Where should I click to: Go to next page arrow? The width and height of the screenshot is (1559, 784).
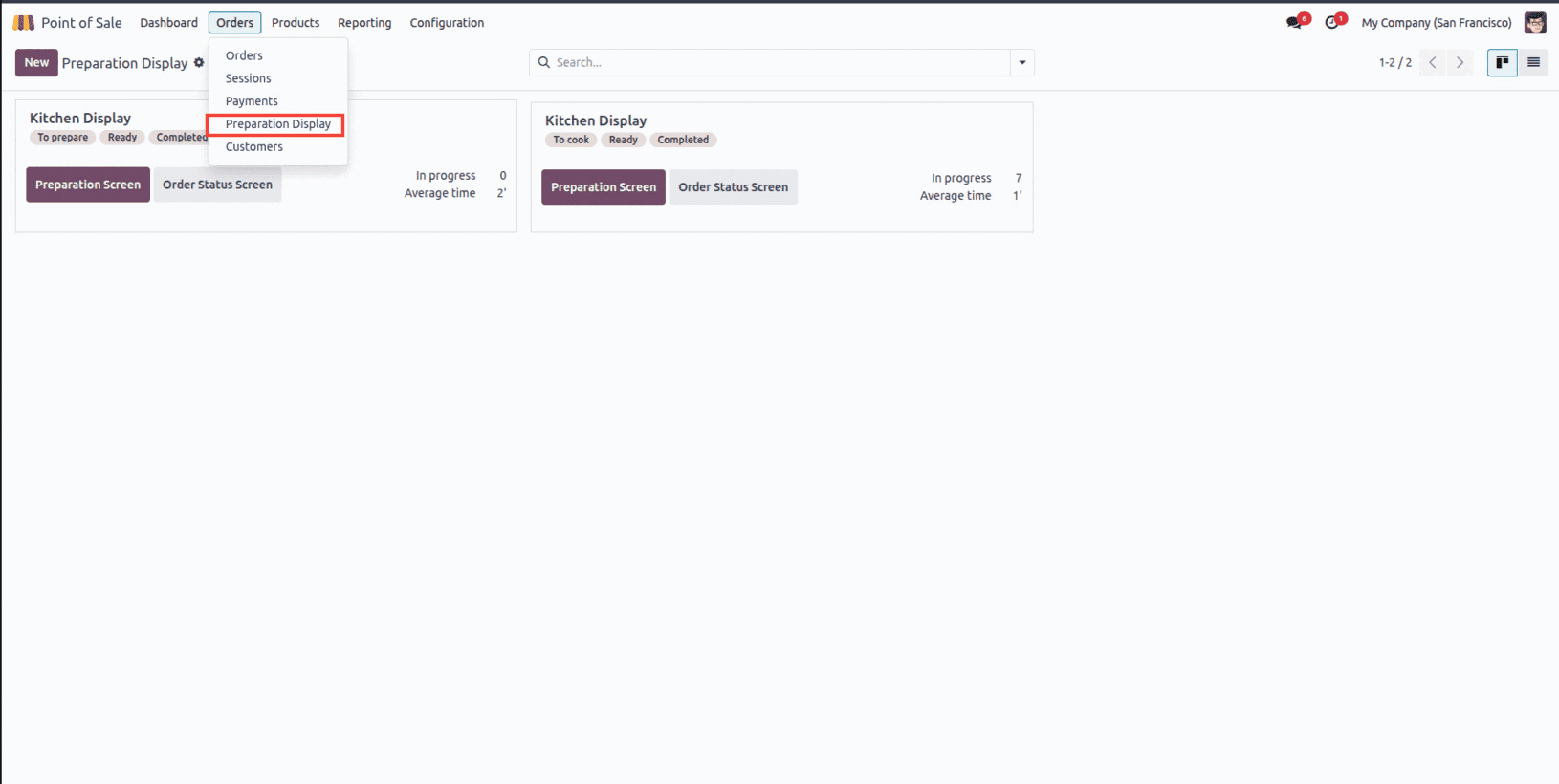click(1460, 62)
